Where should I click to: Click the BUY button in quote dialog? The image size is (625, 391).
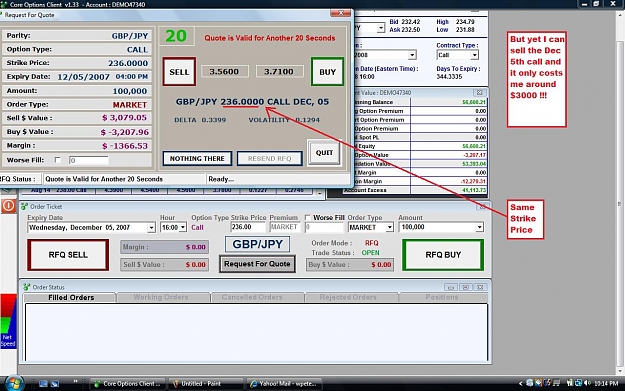[327, 72]
